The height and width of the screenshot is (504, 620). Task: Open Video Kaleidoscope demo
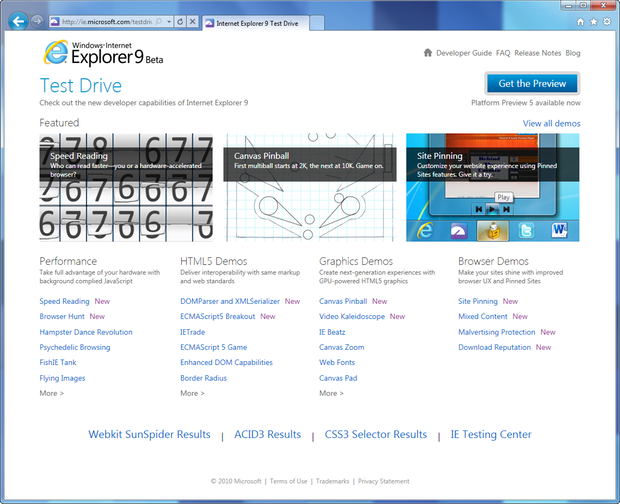[x=352, y=316]
